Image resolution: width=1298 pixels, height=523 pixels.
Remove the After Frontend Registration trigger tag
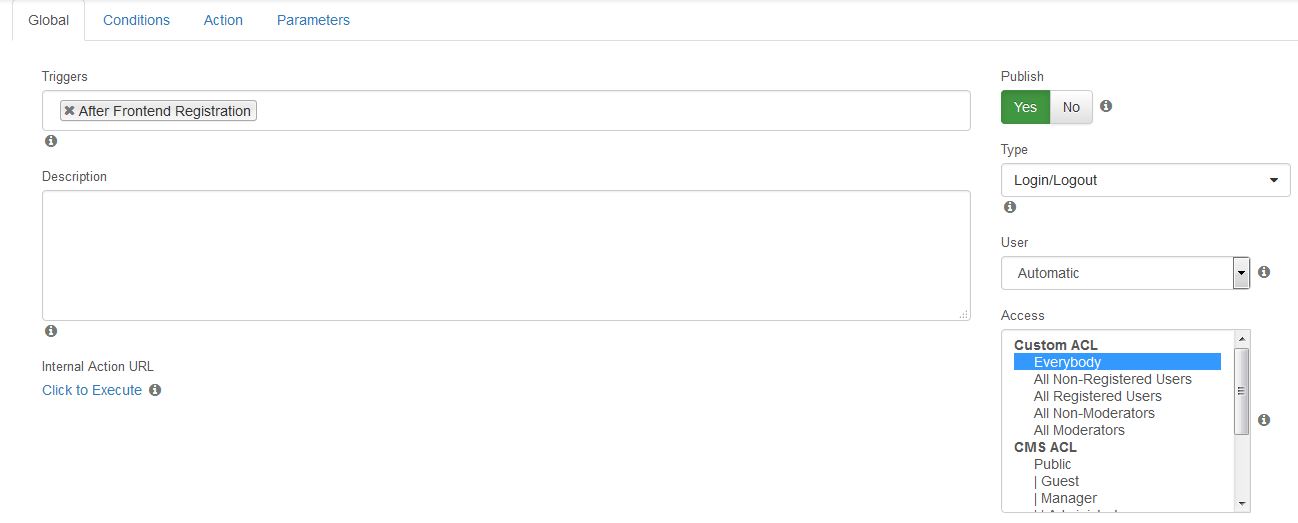69,111
